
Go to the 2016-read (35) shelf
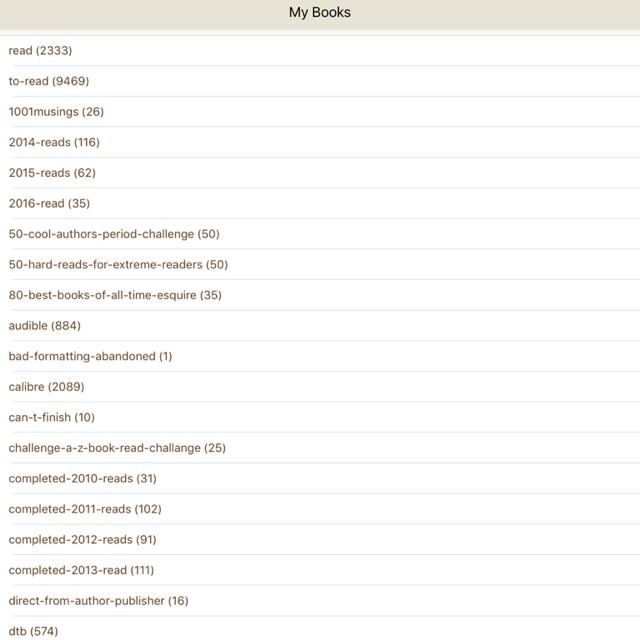49,203
